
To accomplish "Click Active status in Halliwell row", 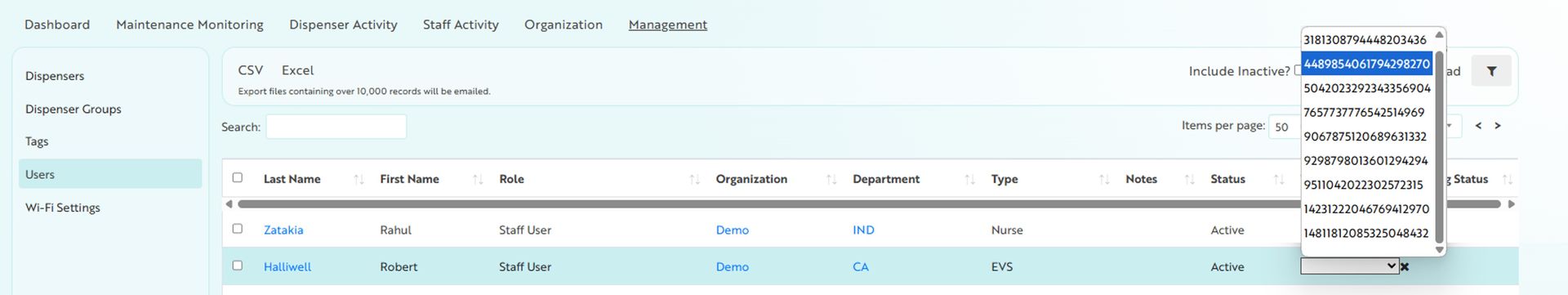I will (x=1227, y=267).
